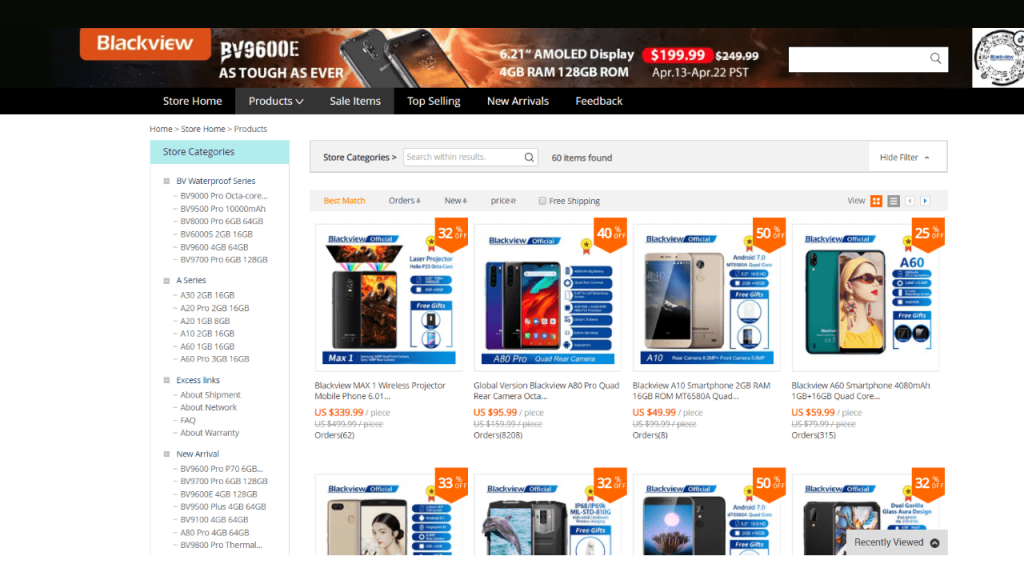Viewport: 1024px width, 576px height.
Task: Select BV9700 Pro 6GB 128GB under Waterproof Series
Action: pos(224,260)
